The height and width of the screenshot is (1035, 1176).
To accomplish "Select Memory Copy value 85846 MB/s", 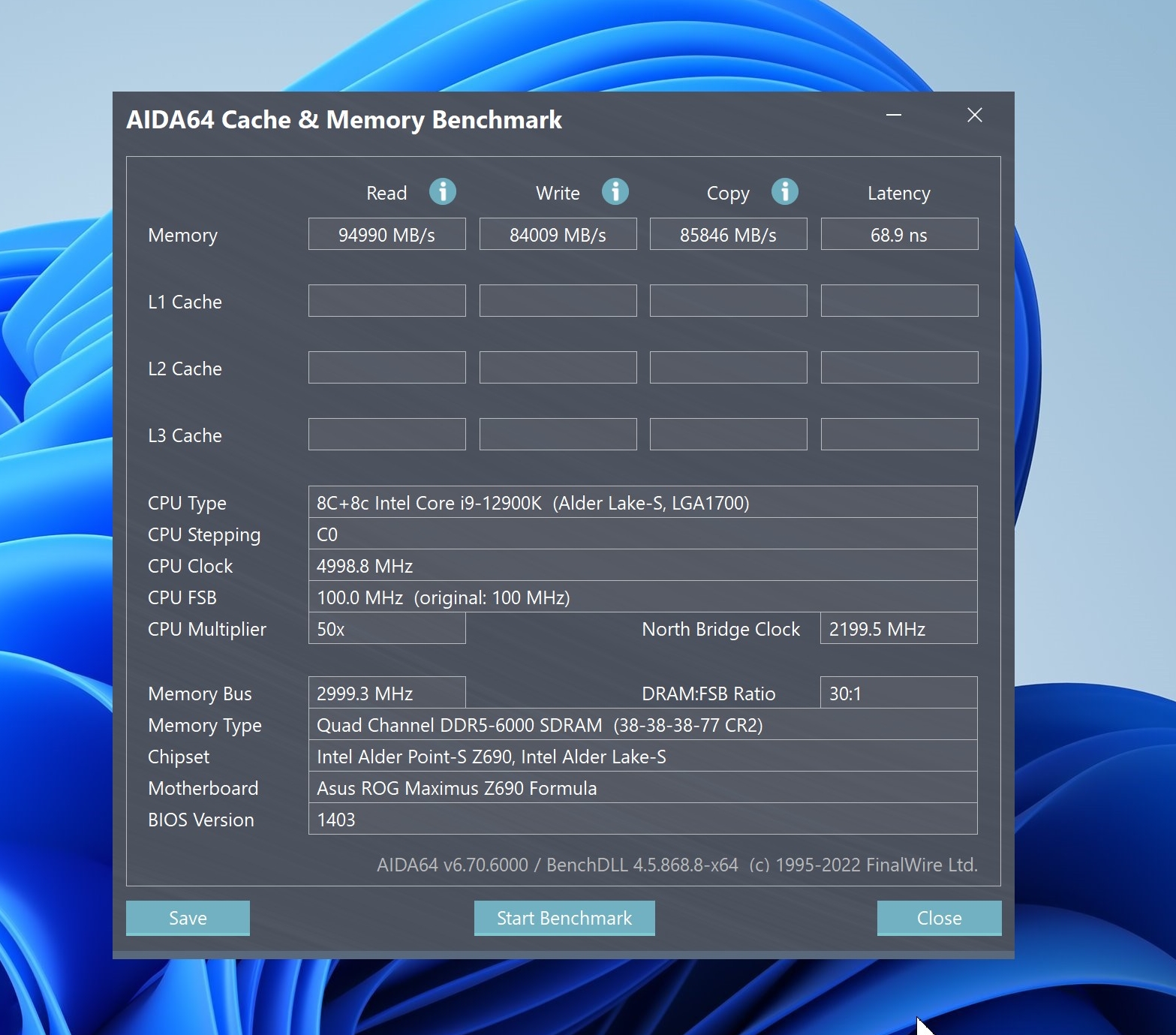I will click(728, 234).
